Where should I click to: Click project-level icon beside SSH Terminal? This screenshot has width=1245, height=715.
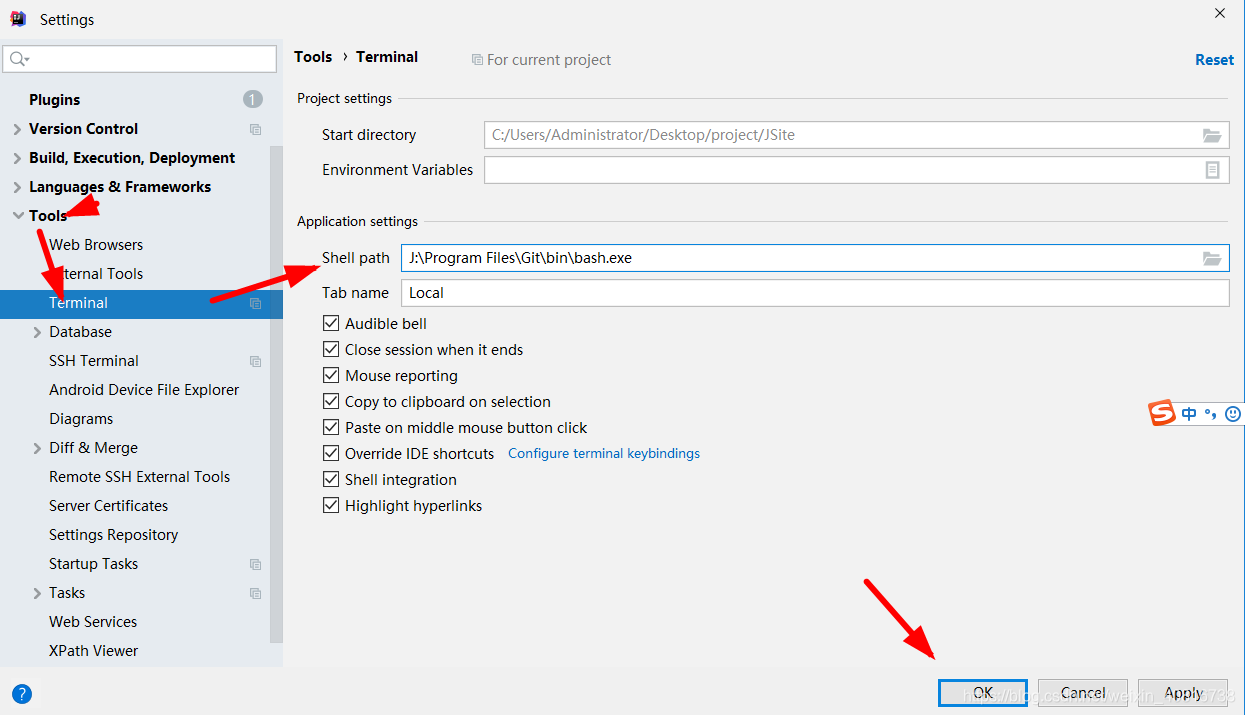[255, 361]
